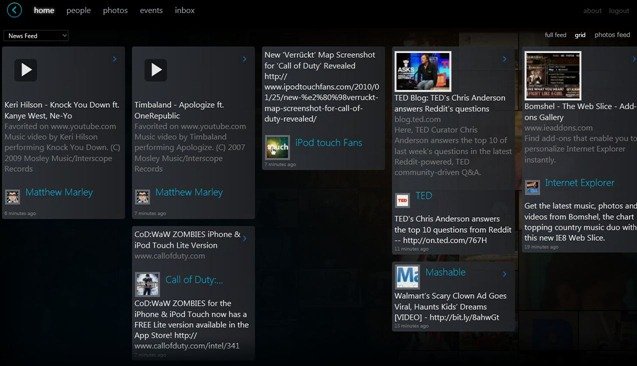This screenshot has width=637, height=366.
Task: Click the about link
Action: coord(592,11)
